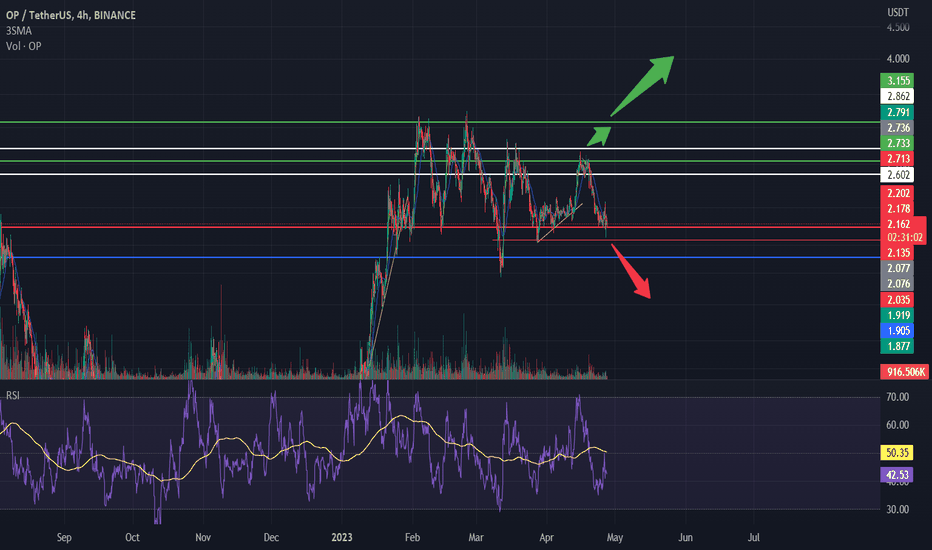Image resolution: width=932 pixels, height=550 pixels.
Task: Select the white 2.602 price label
Action: tap(898, 175)
